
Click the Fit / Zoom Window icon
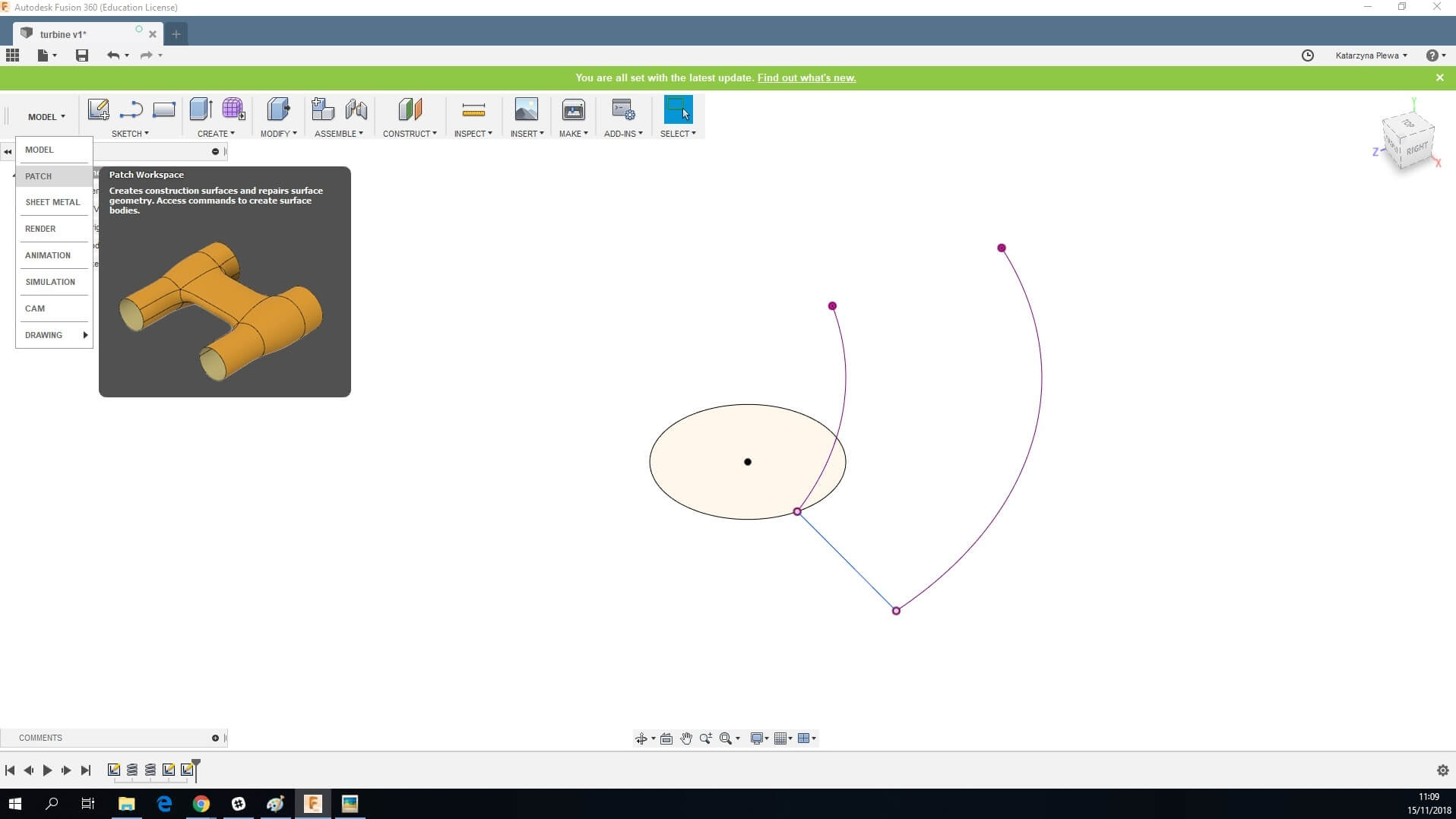click(726, 738)
